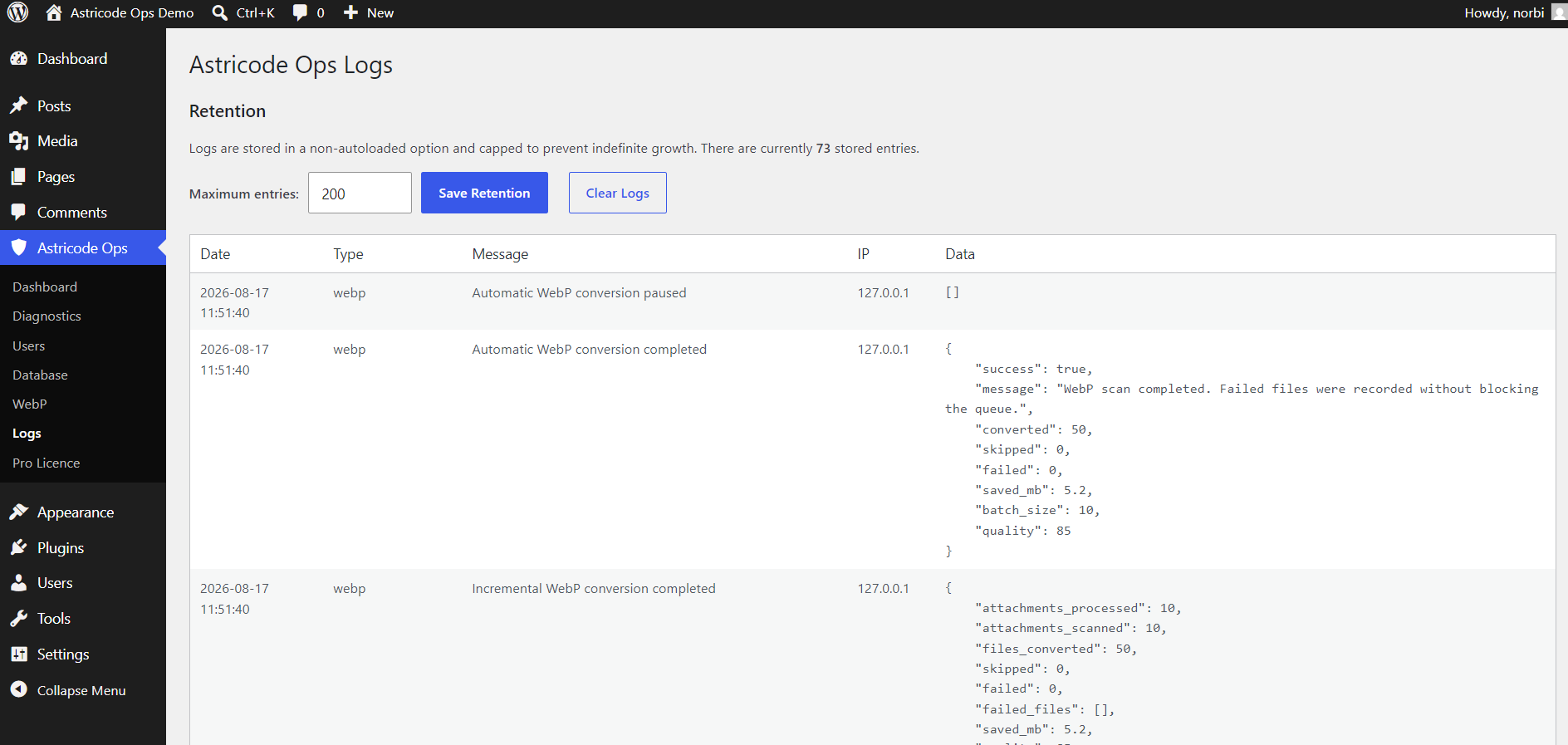Open the Media menu item

point(83,141)
